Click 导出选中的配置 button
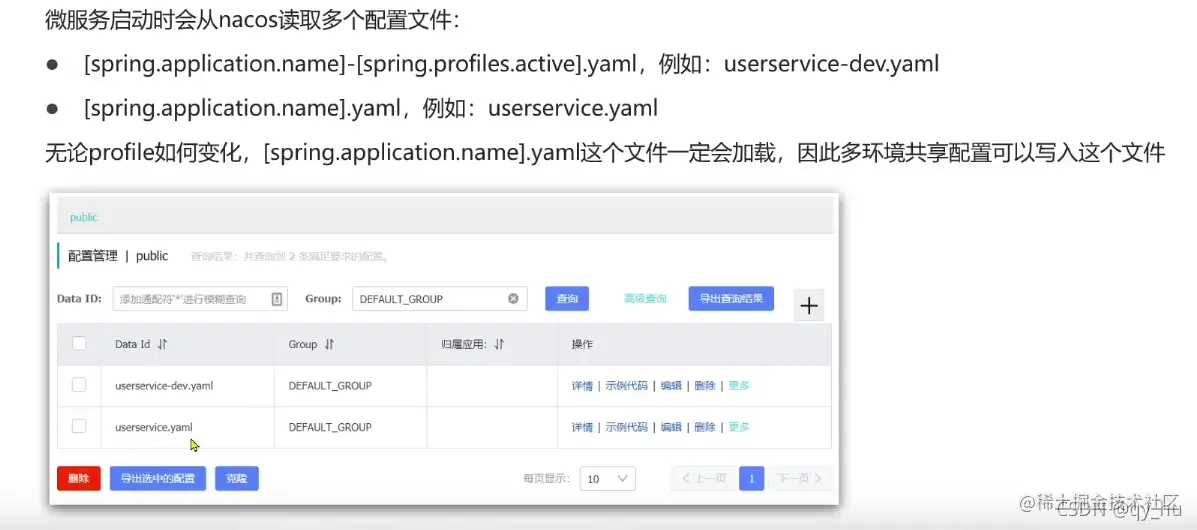The height and width of the screenshot is (530, 1197). tap(158, 479)
